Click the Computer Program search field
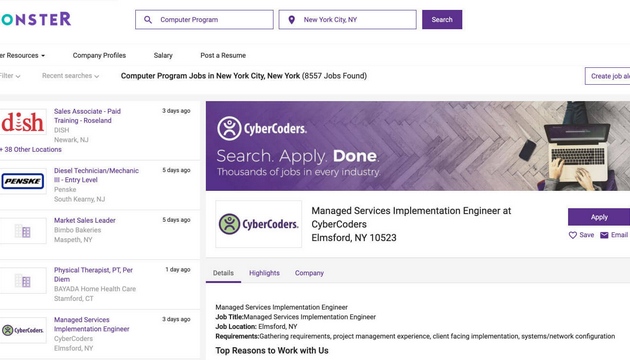Image resolution: width=630 pixels, height=360 pixels. 204,20
